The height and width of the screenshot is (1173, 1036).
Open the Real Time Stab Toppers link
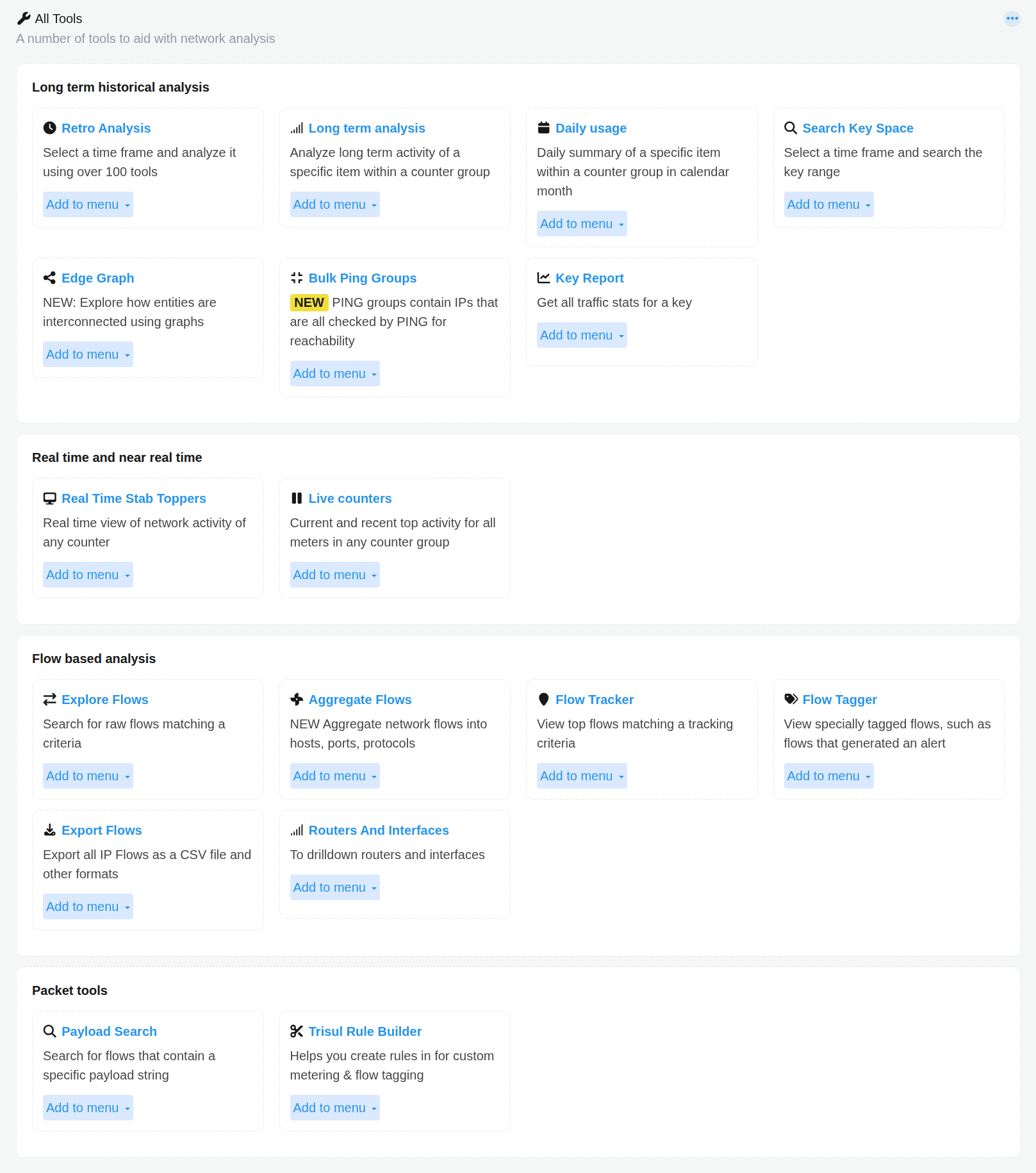click(134, 498)
